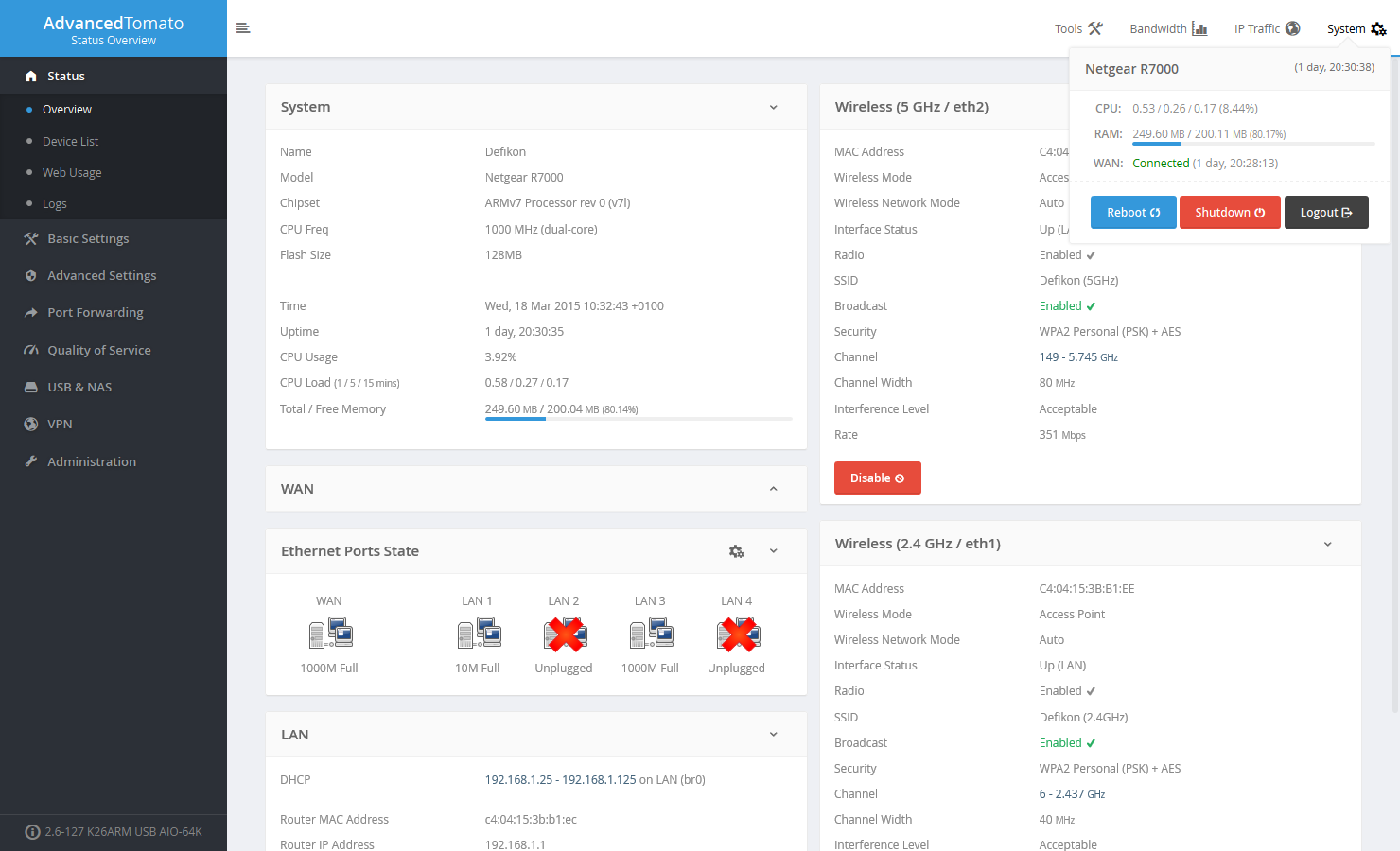Screen dimensions: 1400x851
Task: Open Advanced Settings section
Action: (x=114, y=275)
